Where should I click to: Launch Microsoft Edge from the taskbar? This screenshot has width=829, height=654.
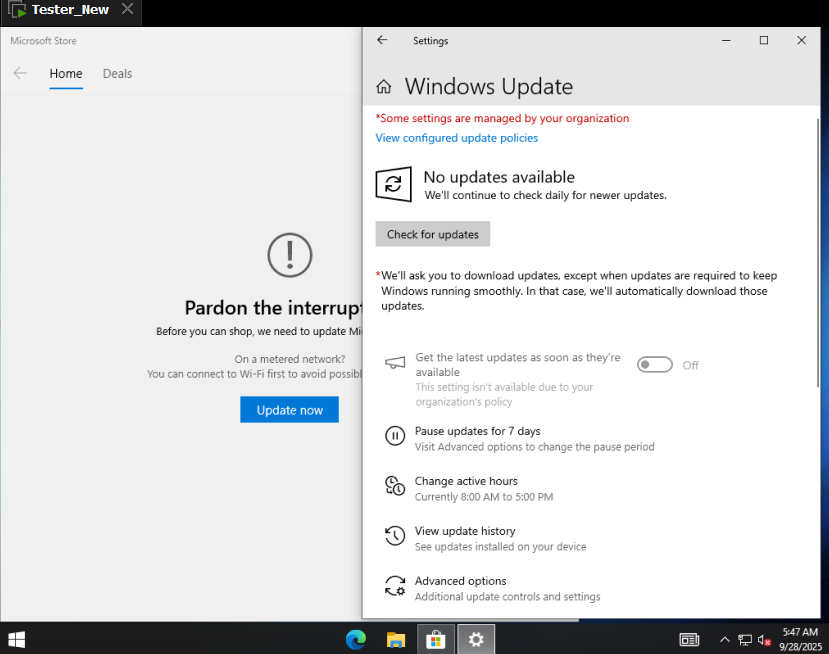tap(356, 640)
